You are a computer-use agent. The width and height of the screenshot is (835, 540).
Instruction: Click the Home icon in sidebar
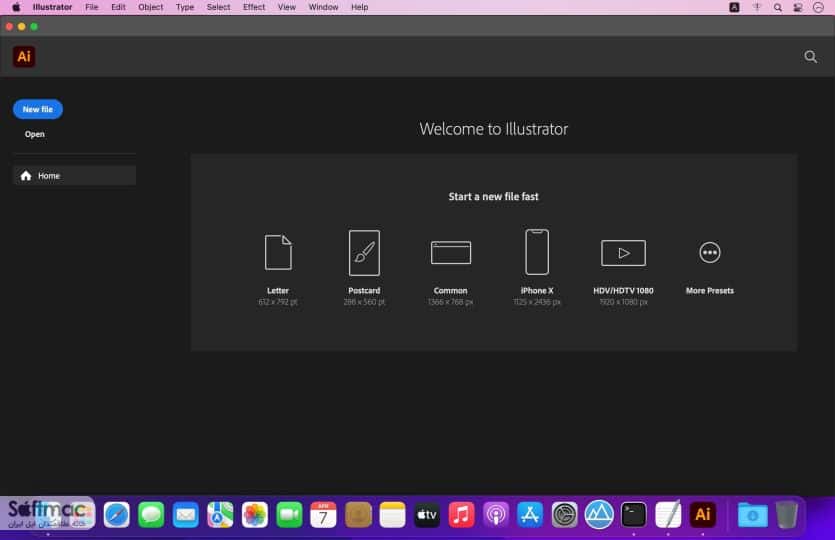tap(26, 176)
